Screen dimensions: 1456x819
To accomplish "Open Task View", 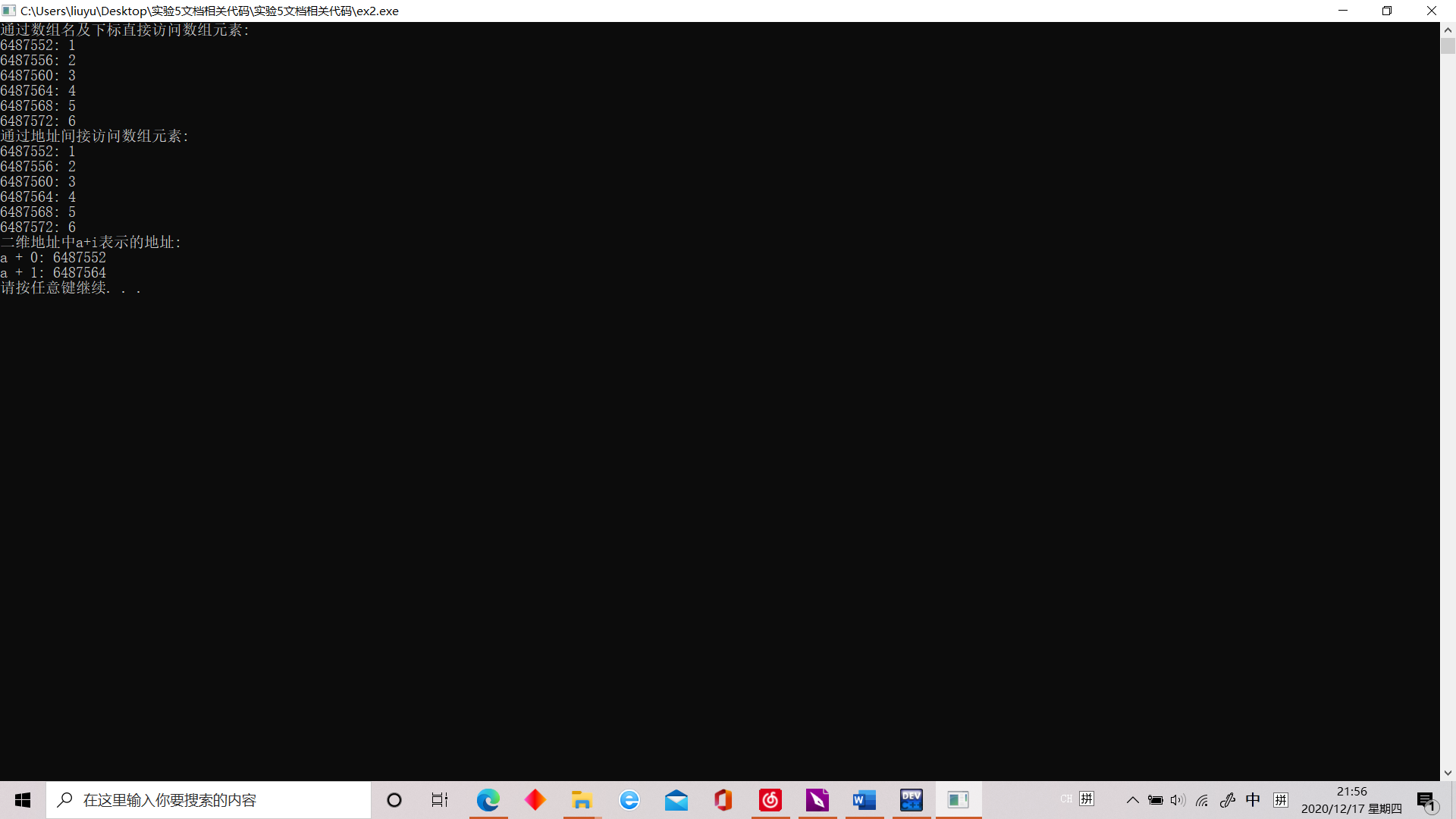I will [x=440, y=800].
